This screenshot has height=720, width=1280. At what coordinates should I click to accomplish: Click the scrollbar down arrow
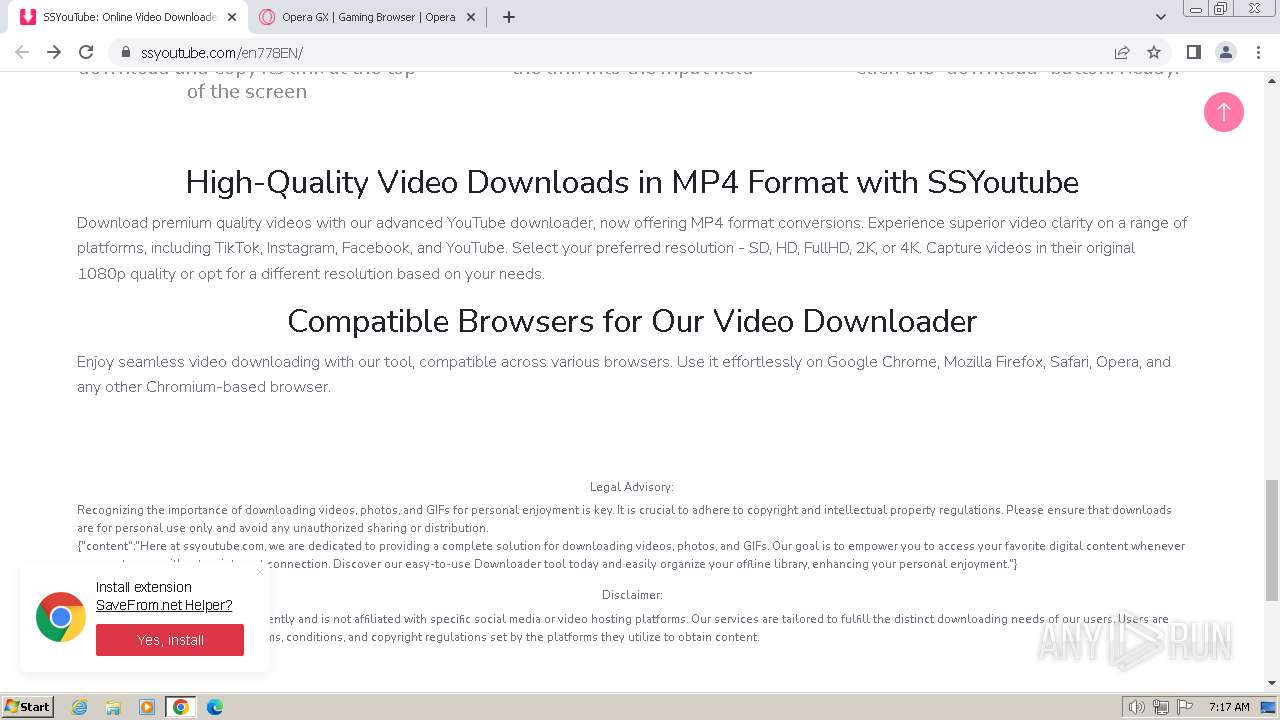[x=1272, y=683]
